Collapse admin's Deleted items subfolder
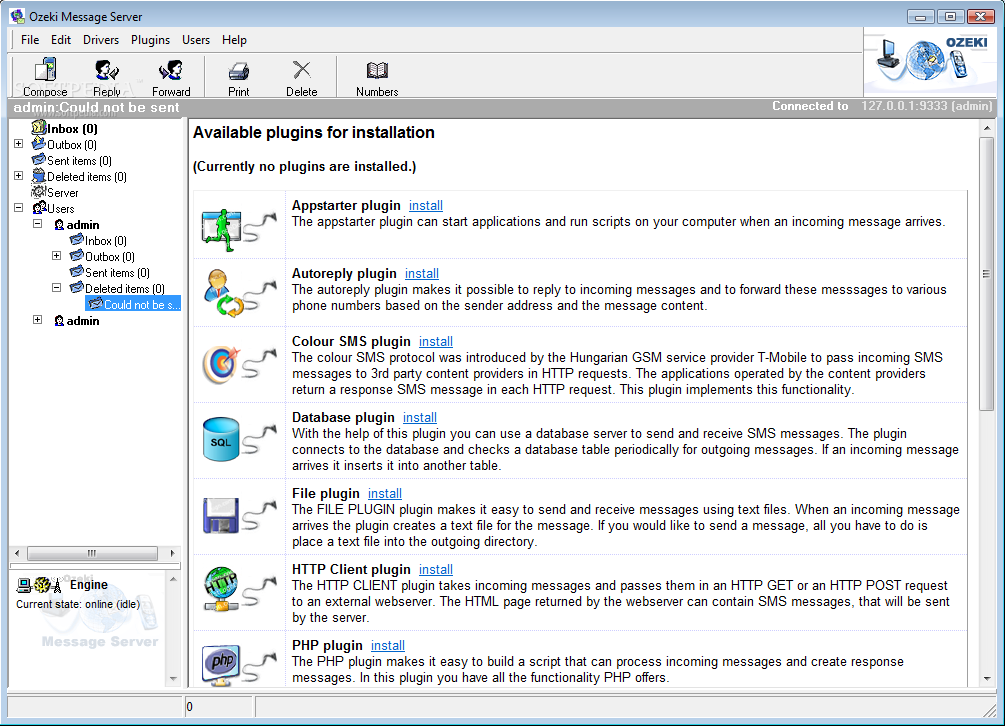Viewport: 1005px width, 726px height. tap(56, 288)
